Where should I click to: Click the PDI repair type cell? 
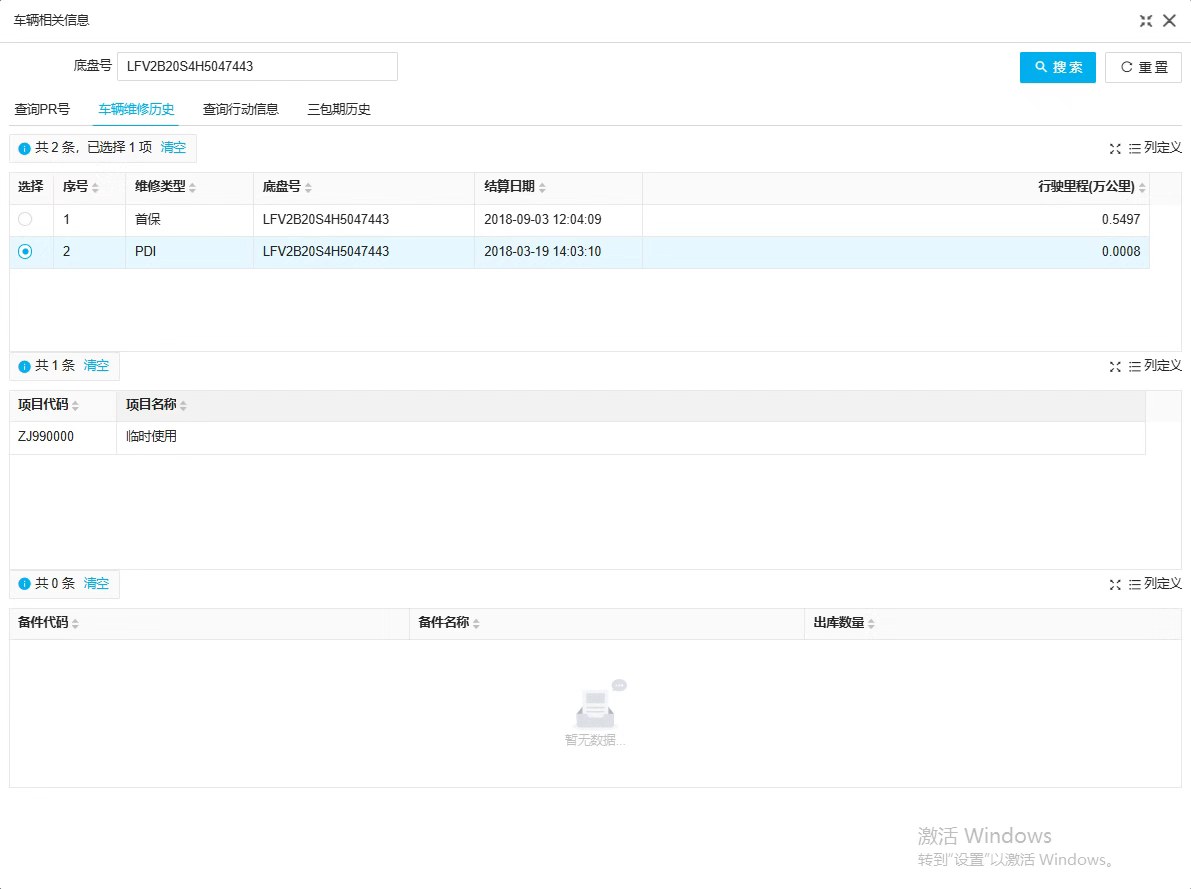click(189, 252)
